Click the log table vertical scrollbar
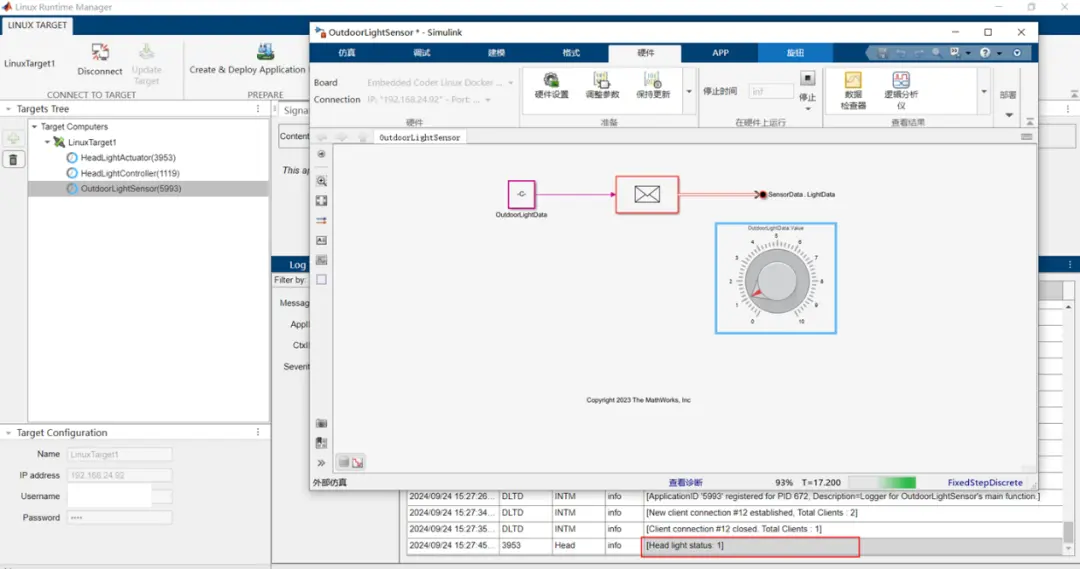 pyautogui.click(x=1068, y=530)
